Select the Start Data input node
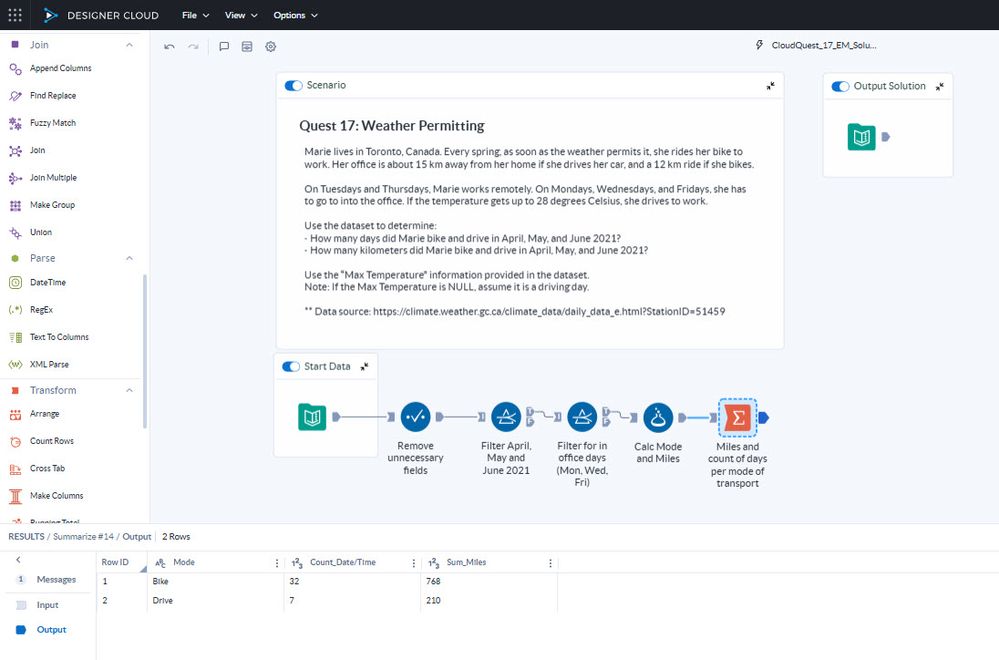The width and height of the screenshot is (999, 660). [x=312, y=417]
